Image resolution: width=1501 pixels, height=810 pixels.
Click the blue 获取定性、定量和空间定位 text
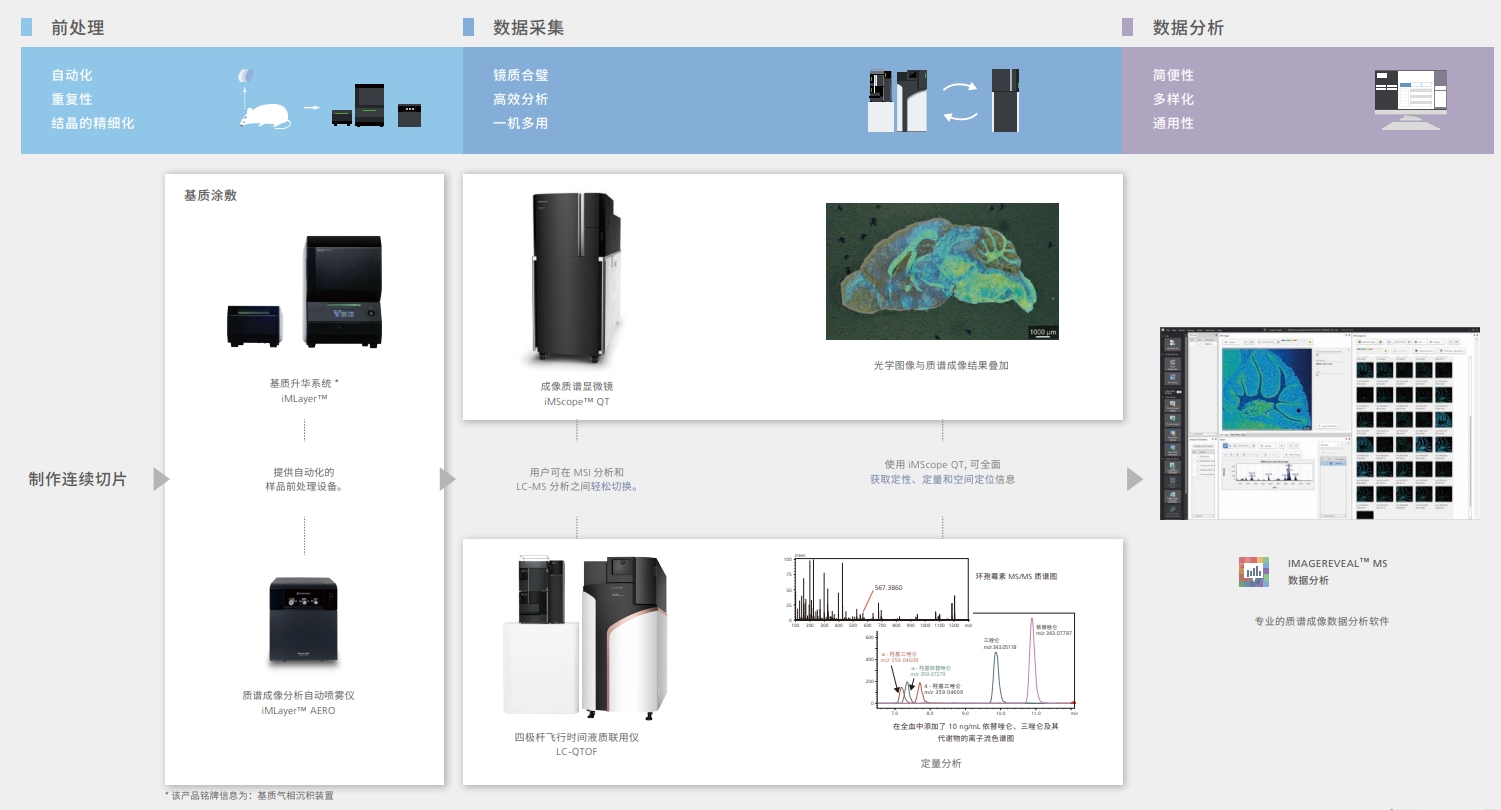point(931,480)
